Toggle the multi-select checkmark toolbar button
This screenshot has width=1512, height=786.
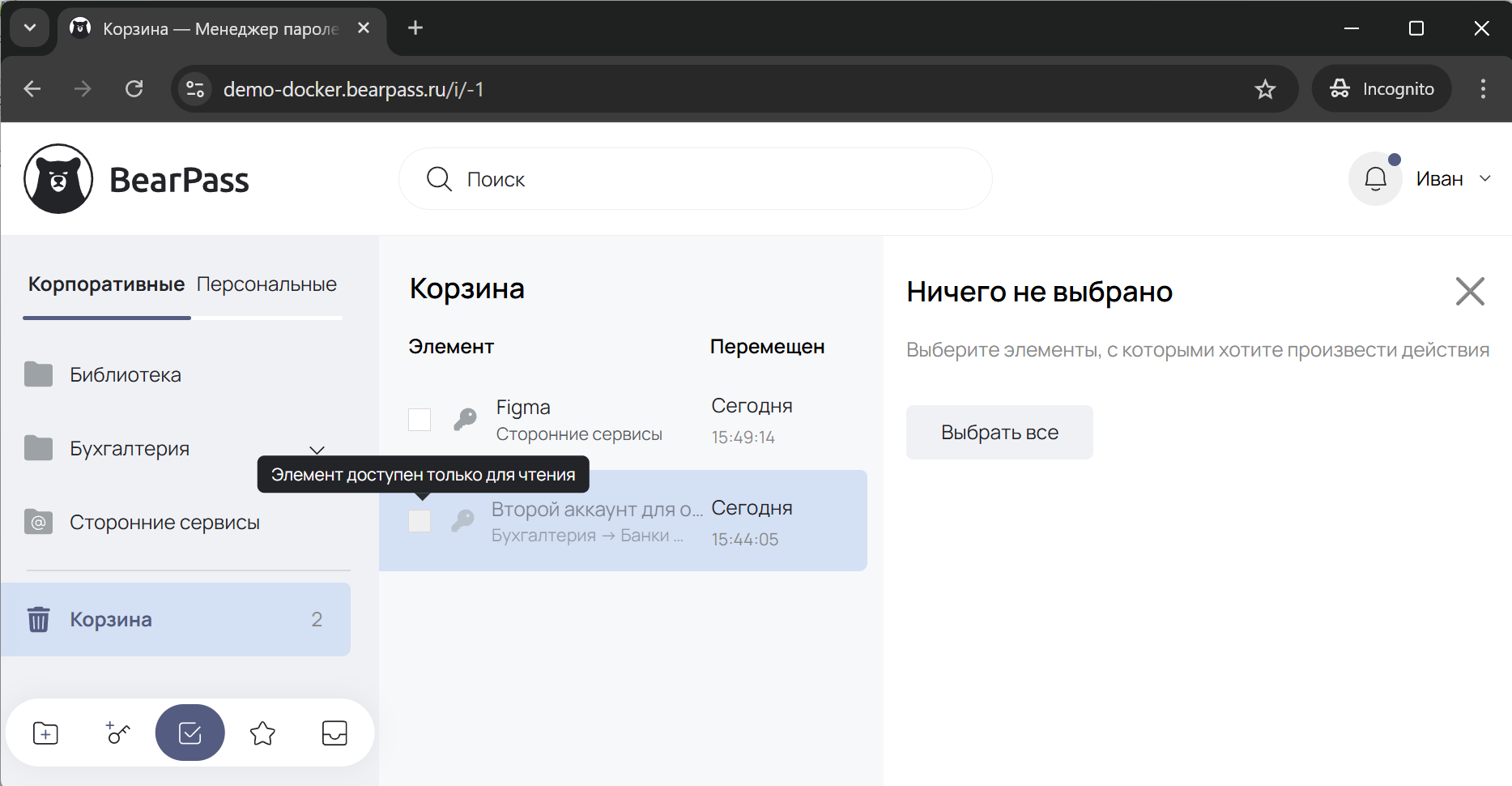tap(190, 733)
